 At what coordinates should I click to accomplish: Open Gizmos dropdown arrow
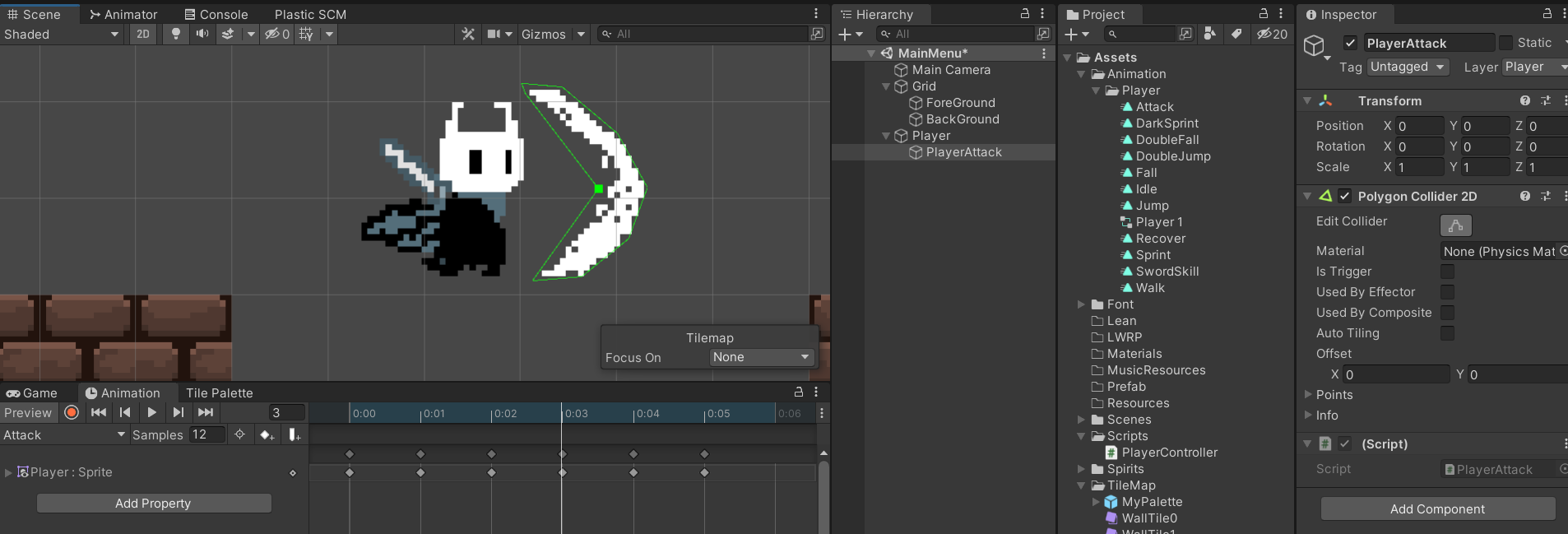[581, 34]
